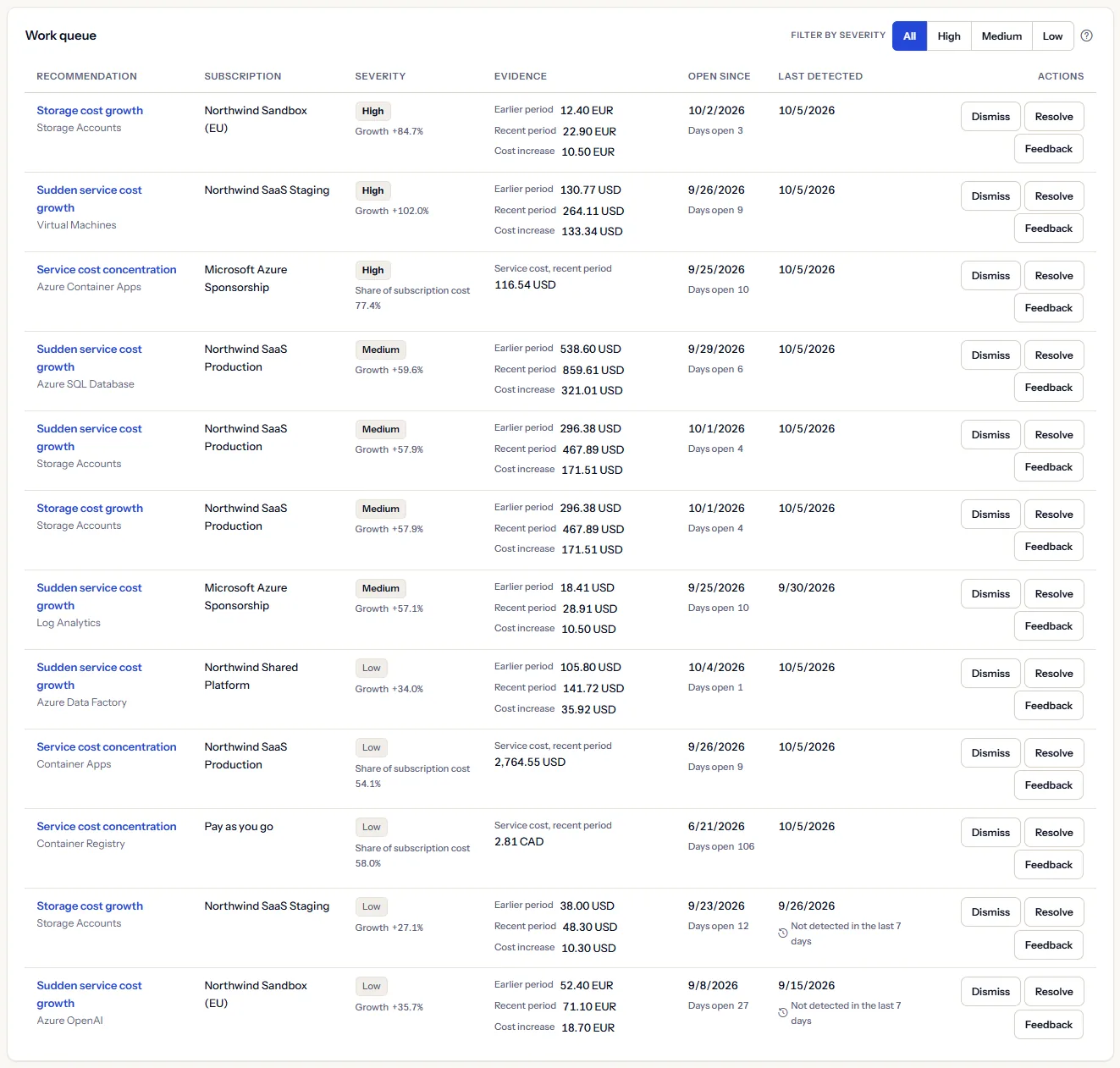Give feedback on the Virtual Machines recommendation
This screenshot has height=1068, width=1120.
(1049, 228)
